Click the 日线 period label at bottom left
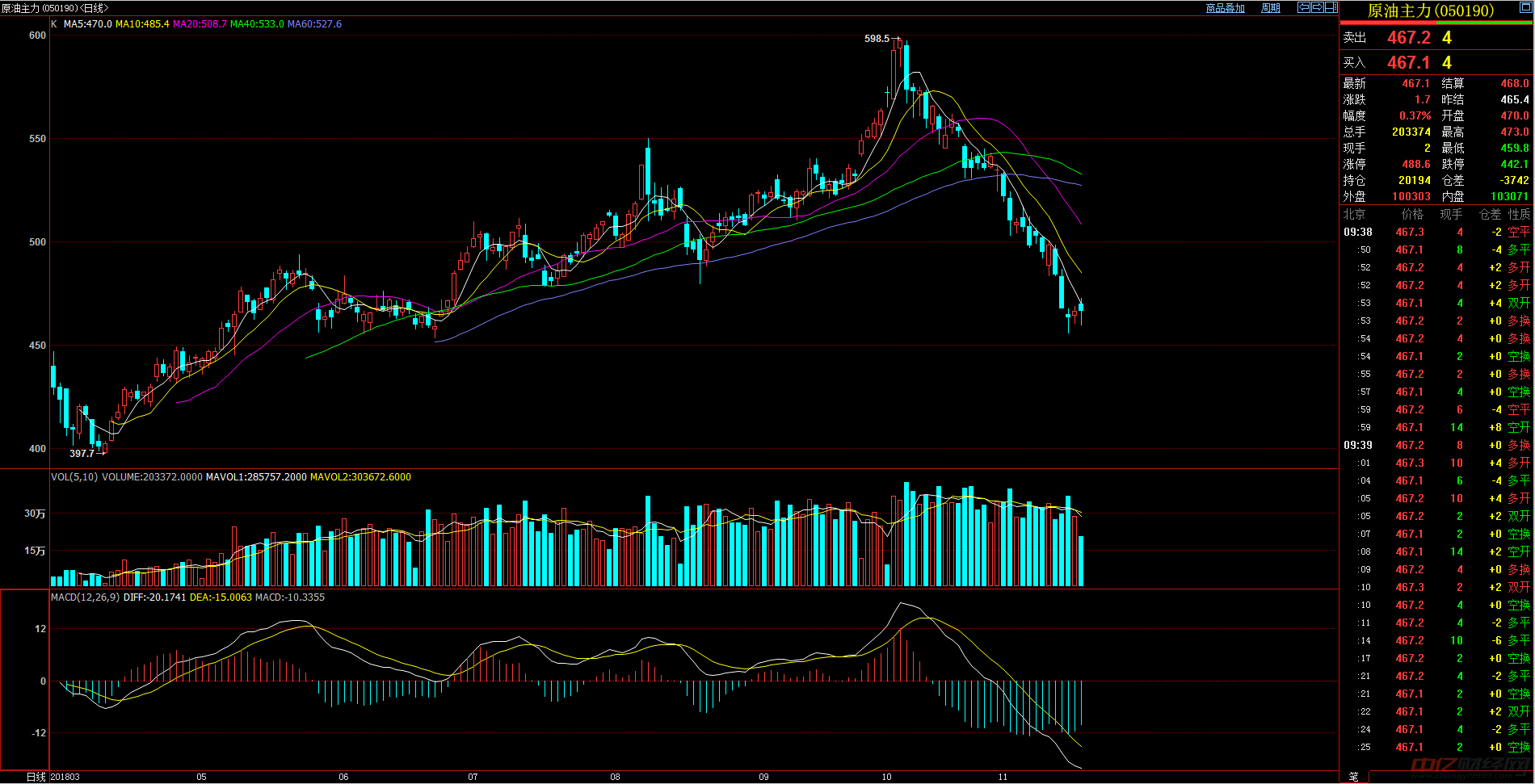The height and width of the screenshot is (784, 1535). point(36,777)
